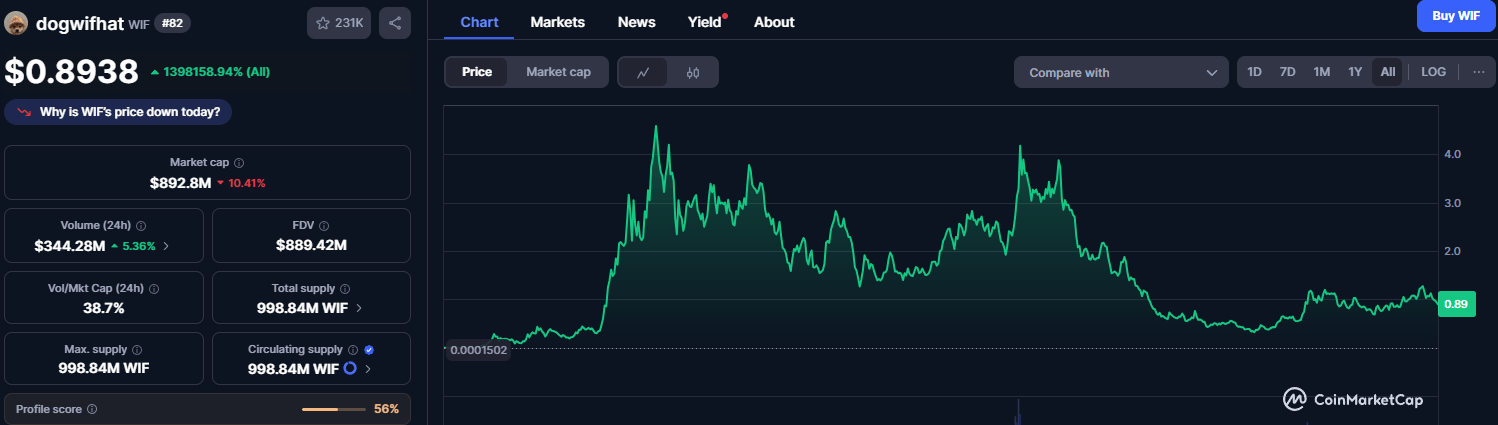Image resolution: width=1498 pixels, height=425 pixels.
Task: Click the Market cap info icon
Action: (x=239, y=162)
